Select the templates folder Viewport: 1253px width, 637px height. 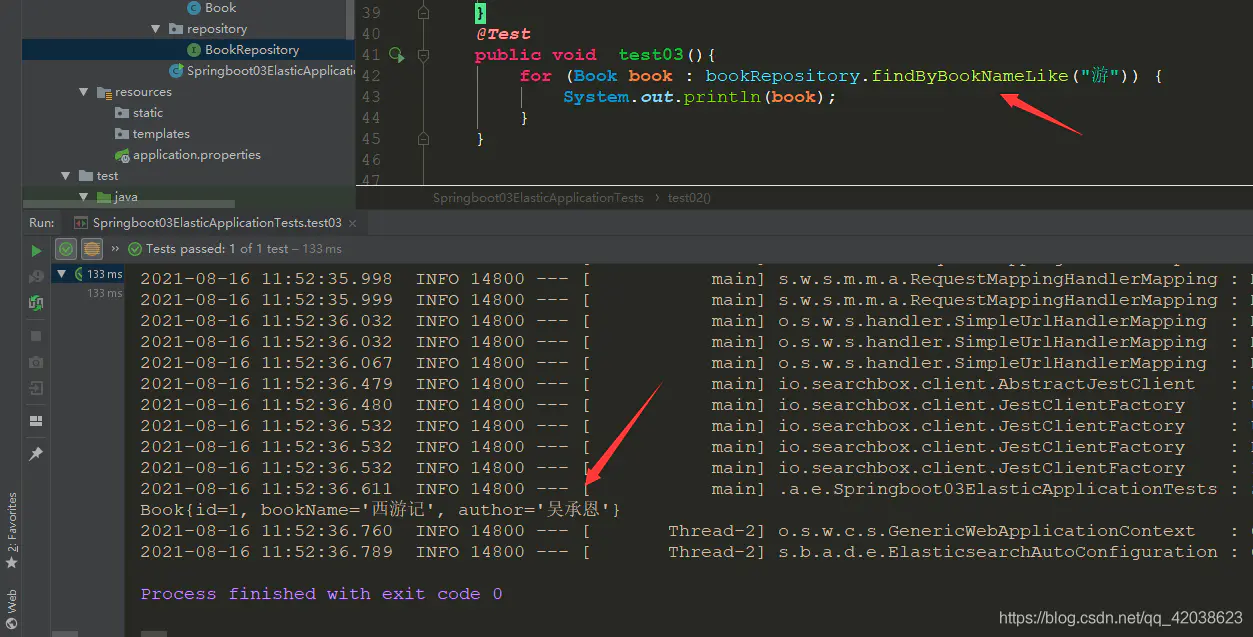(152, 134)
